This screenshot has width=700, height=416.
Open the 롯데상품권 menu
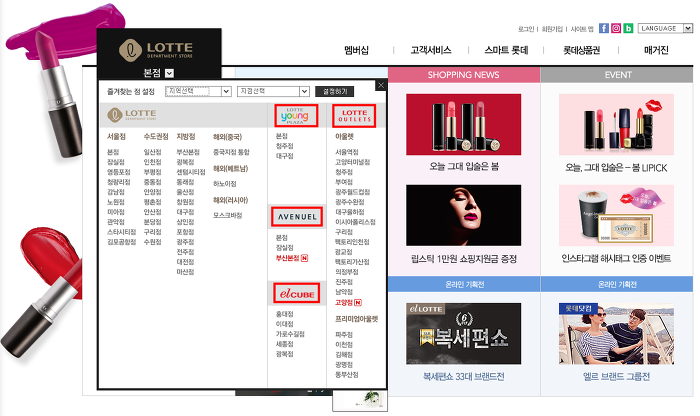[x=581, y=50]
